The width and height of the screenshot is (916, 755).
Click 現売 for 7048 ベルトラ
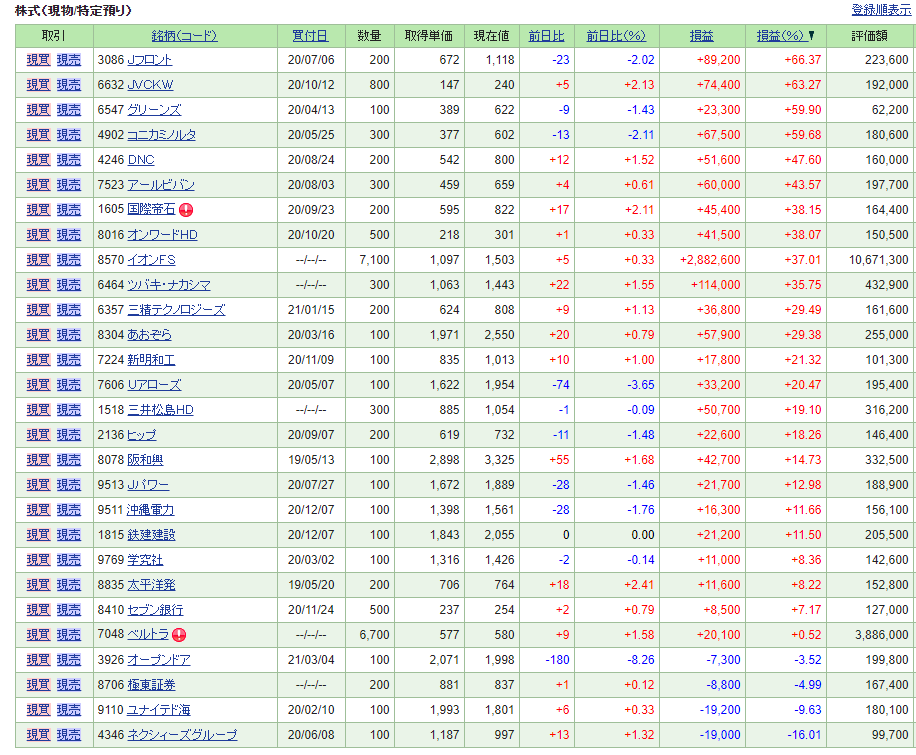[x=68, y=635]
